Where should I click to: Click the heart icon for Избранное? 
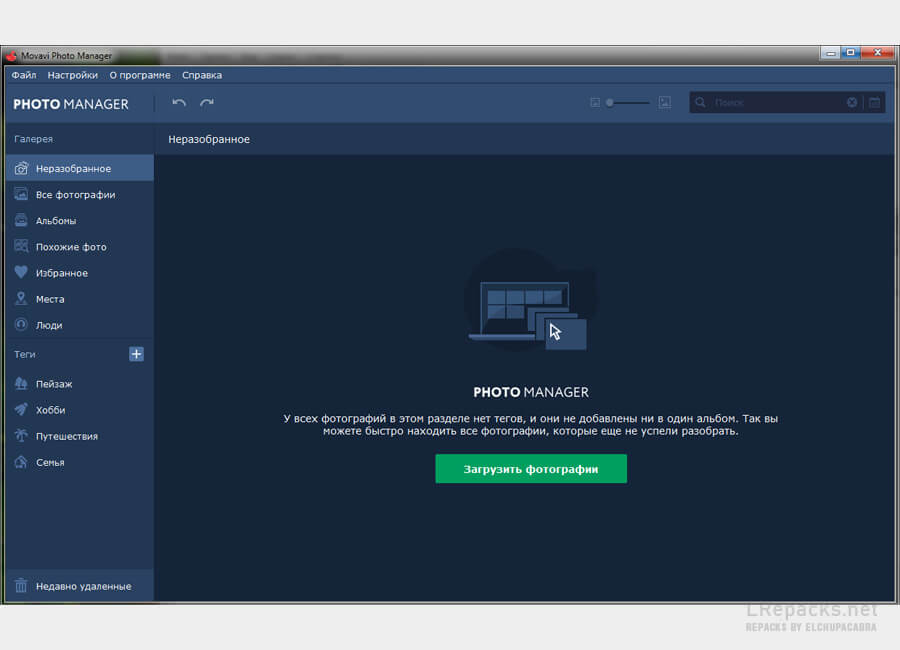click(21, 272)
